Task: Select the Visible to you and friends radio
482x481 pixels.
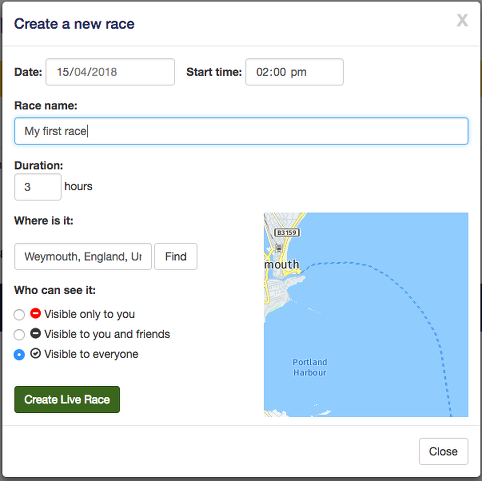Action: (x=19, y=334)
